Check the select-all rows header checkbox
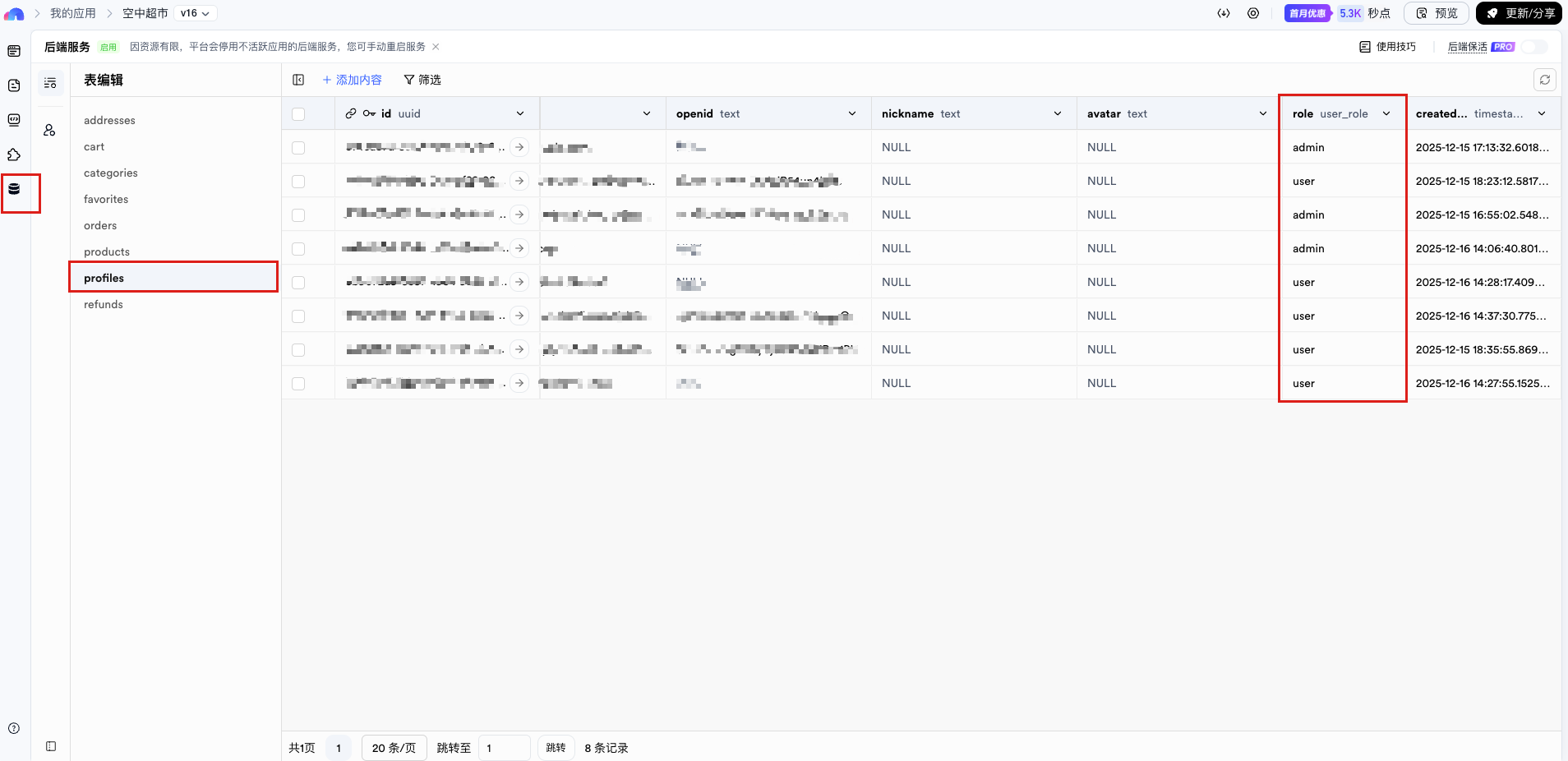 [298, 114]
